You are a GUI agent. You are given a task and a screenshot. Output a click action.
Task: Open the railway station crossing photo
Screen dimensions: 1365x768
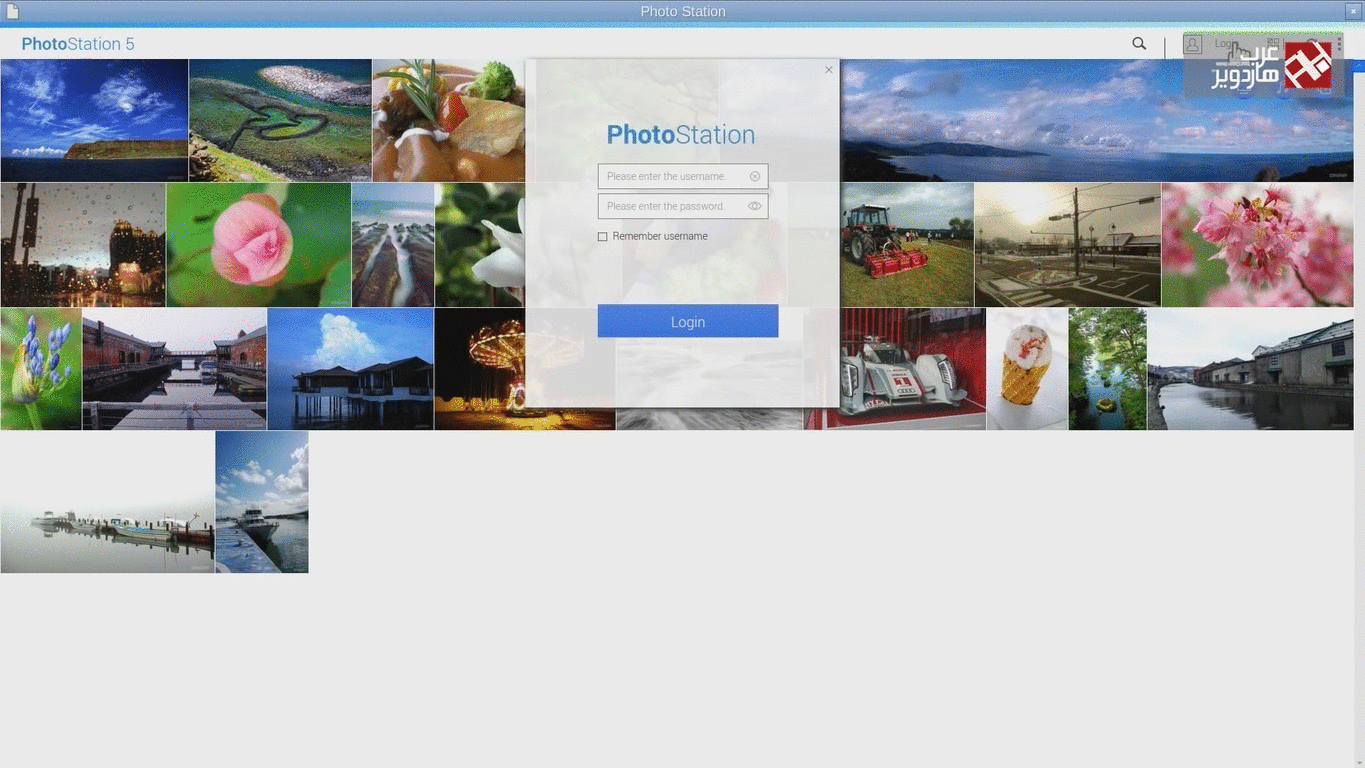[1067, 244]
